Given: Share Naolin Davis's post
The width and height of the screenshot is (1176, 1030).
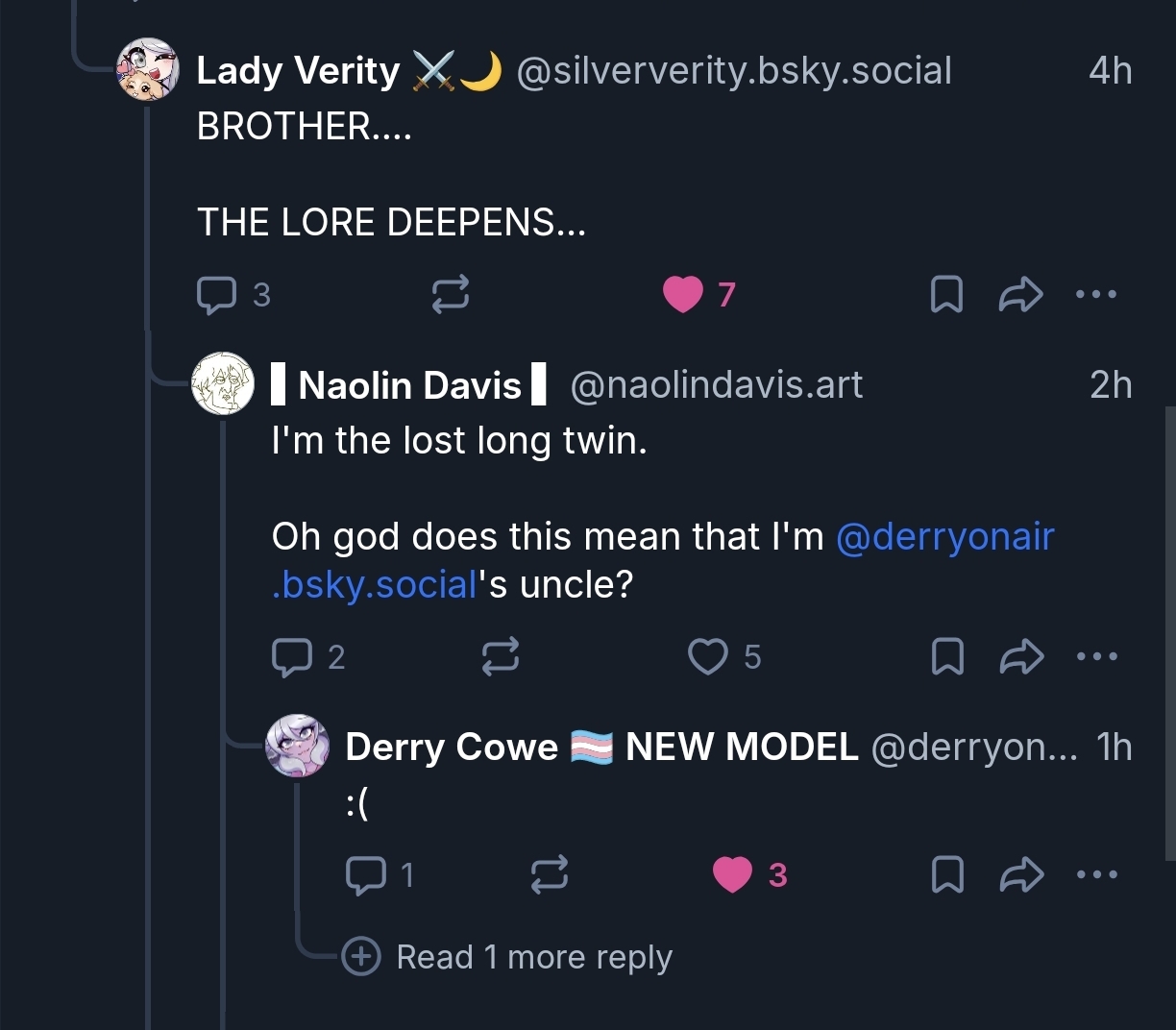Looking at the screenshot, I should coord(1021,657).
